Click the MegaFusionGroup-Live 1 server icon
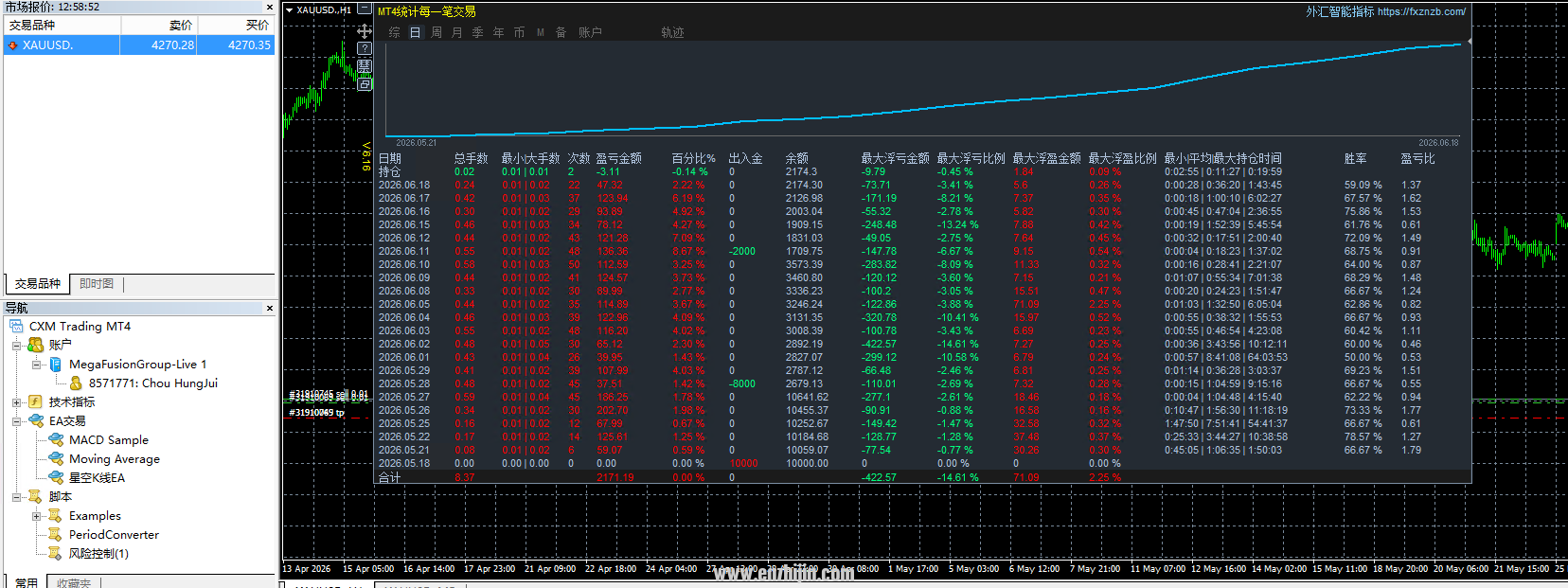 click(56, 364)
